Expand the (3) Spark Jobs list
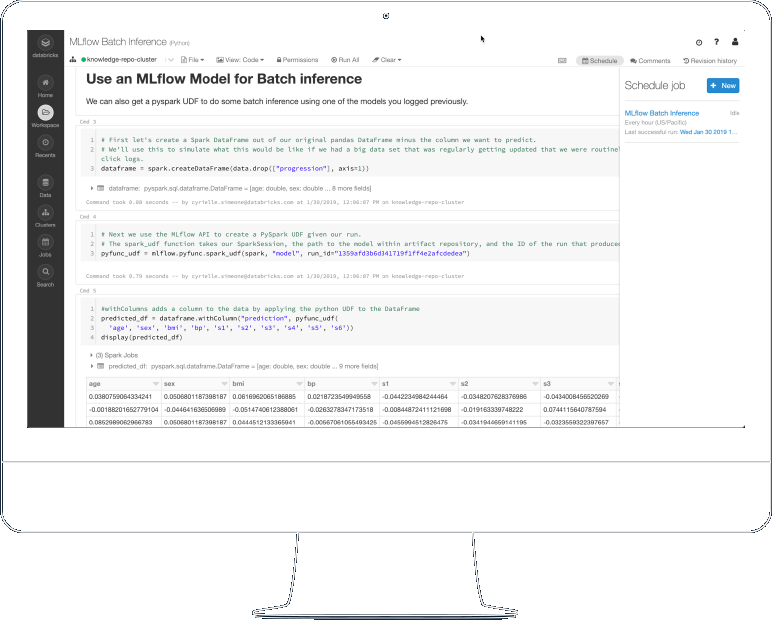Image resolution: width=772 pixels, height=620 pixels. 91,356
